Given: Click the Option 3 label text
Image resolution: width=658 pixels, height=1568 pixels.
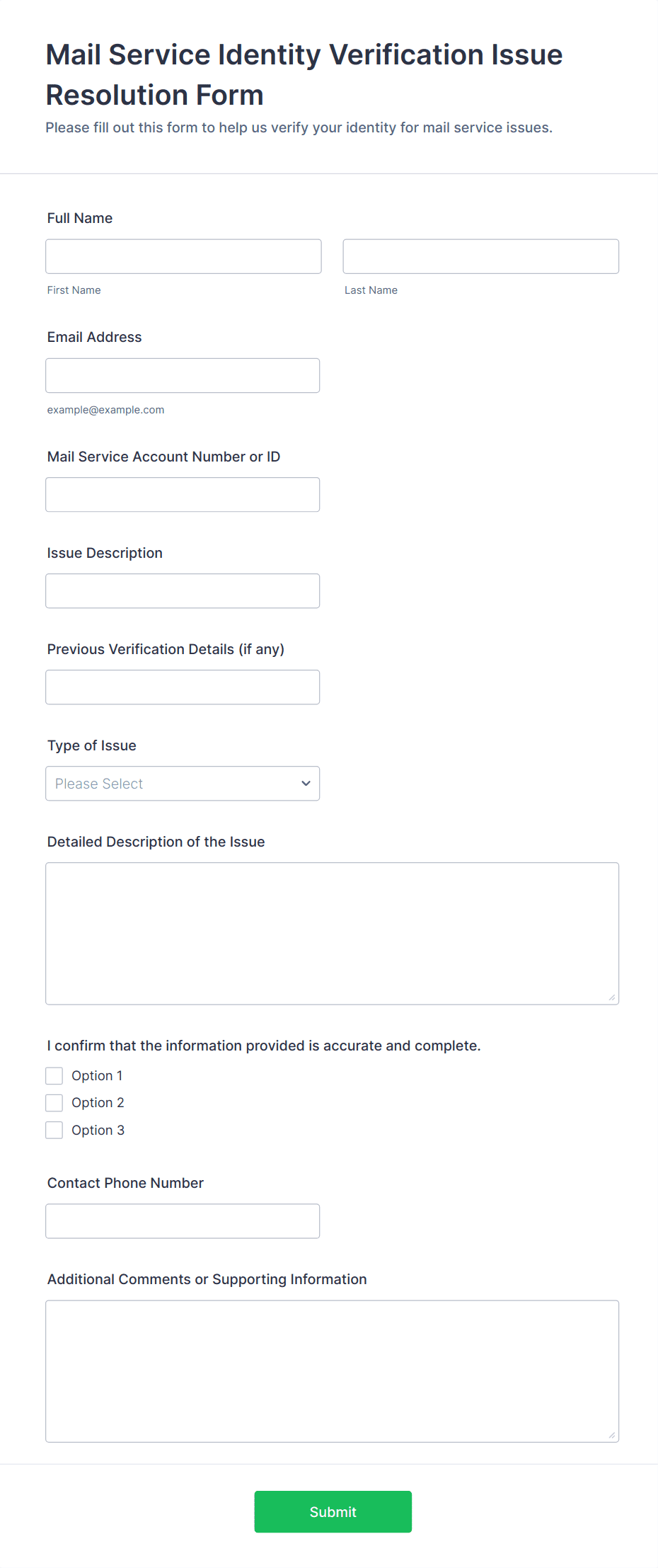Looking at the screenshot, I should 98,1130.
